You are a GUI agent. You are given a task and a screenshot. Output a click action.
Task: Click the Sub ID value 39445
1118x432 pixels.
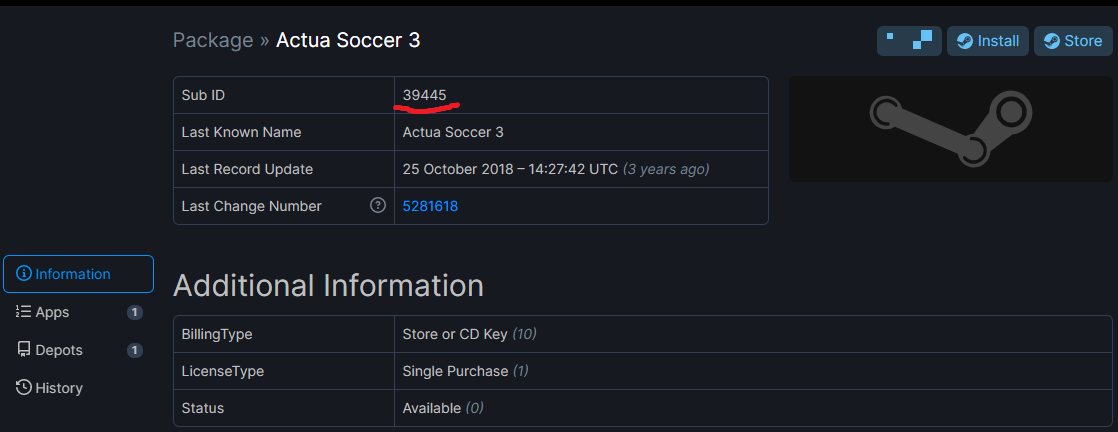424,95
